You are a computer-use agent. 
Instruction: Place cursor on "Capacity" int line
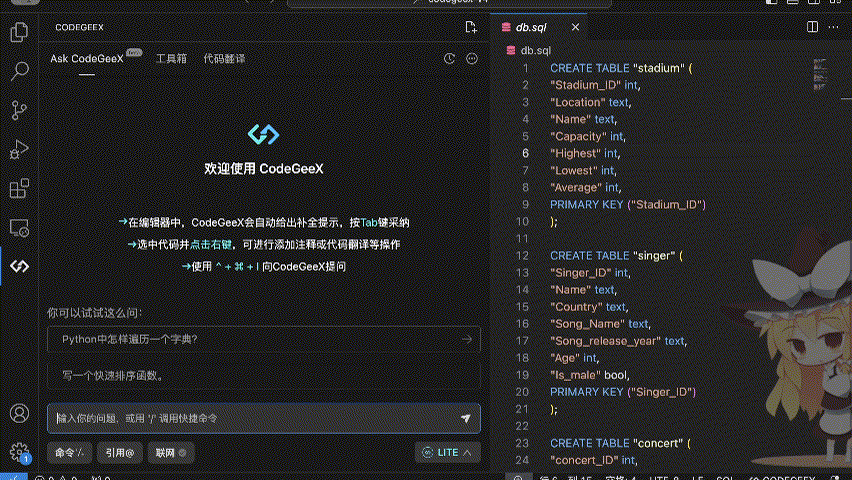[588, 136]
